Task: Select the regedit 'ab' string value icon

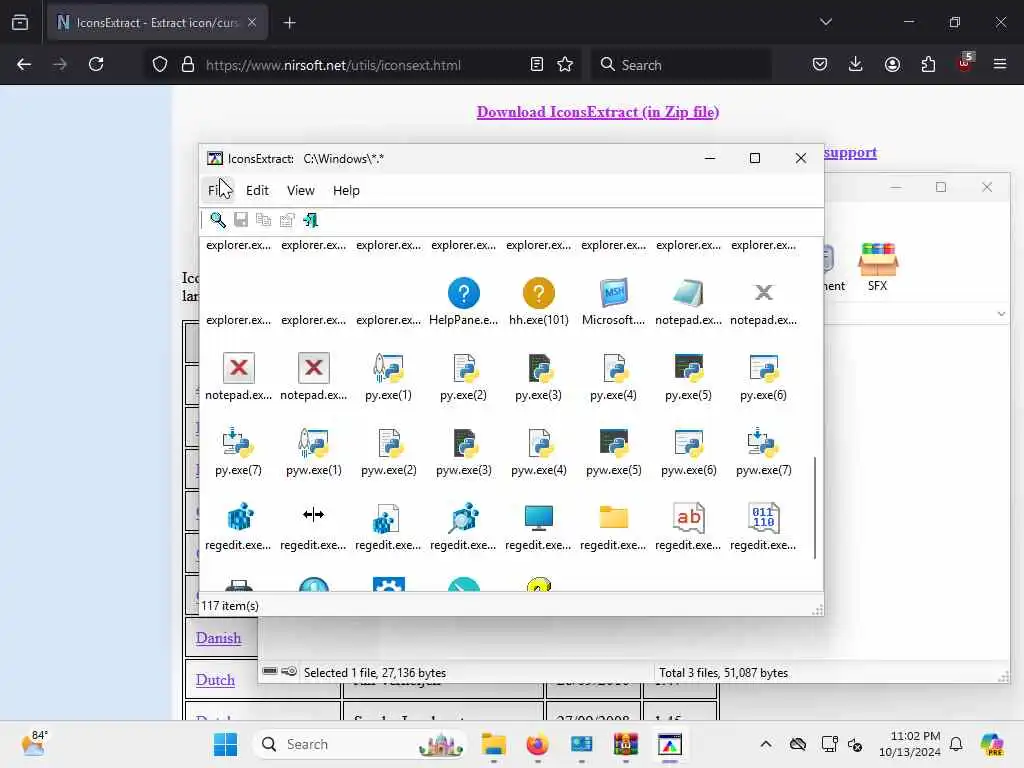Action: [688, 518]
